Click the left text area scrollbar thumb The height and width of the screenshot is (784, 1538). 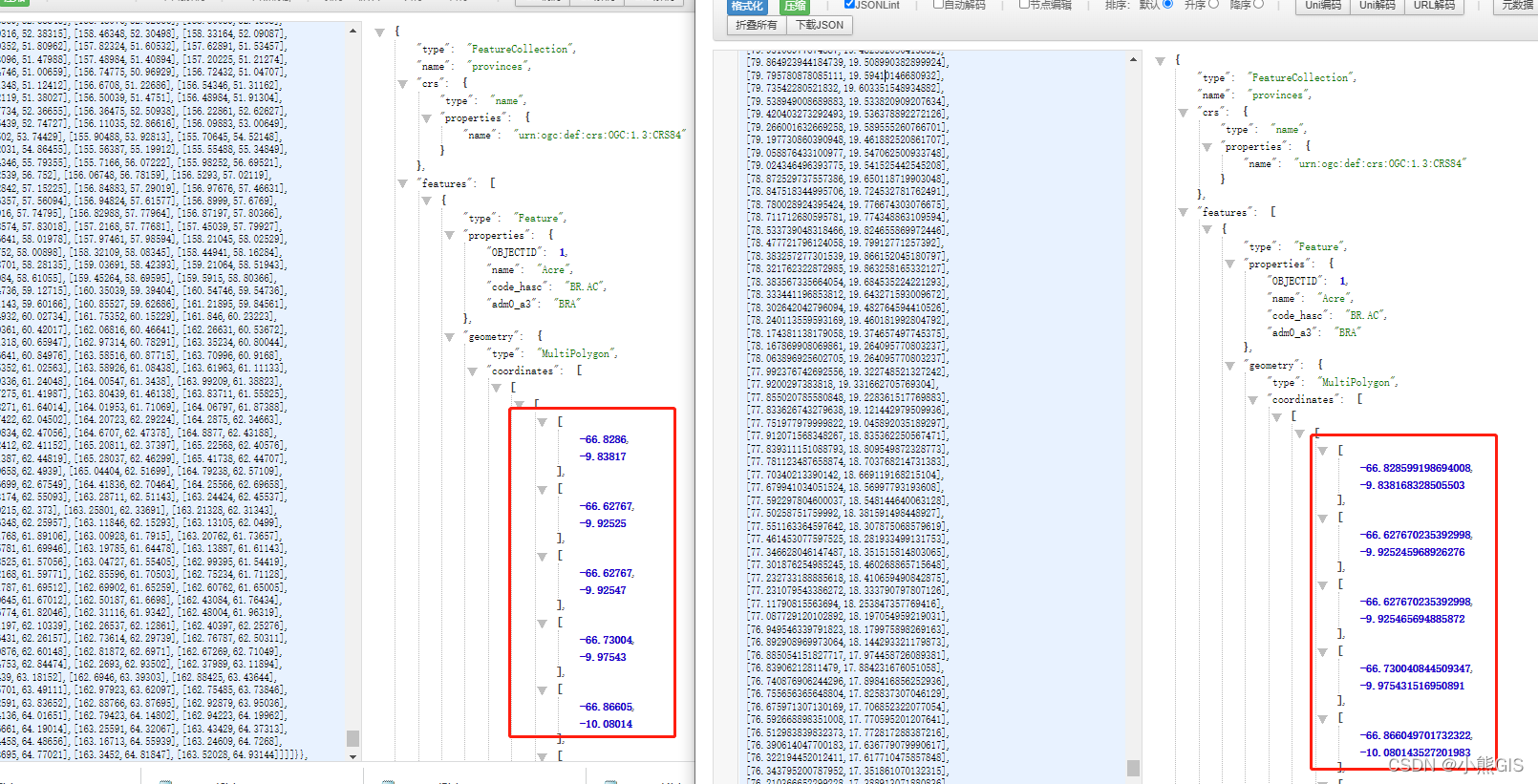[352, 738]
